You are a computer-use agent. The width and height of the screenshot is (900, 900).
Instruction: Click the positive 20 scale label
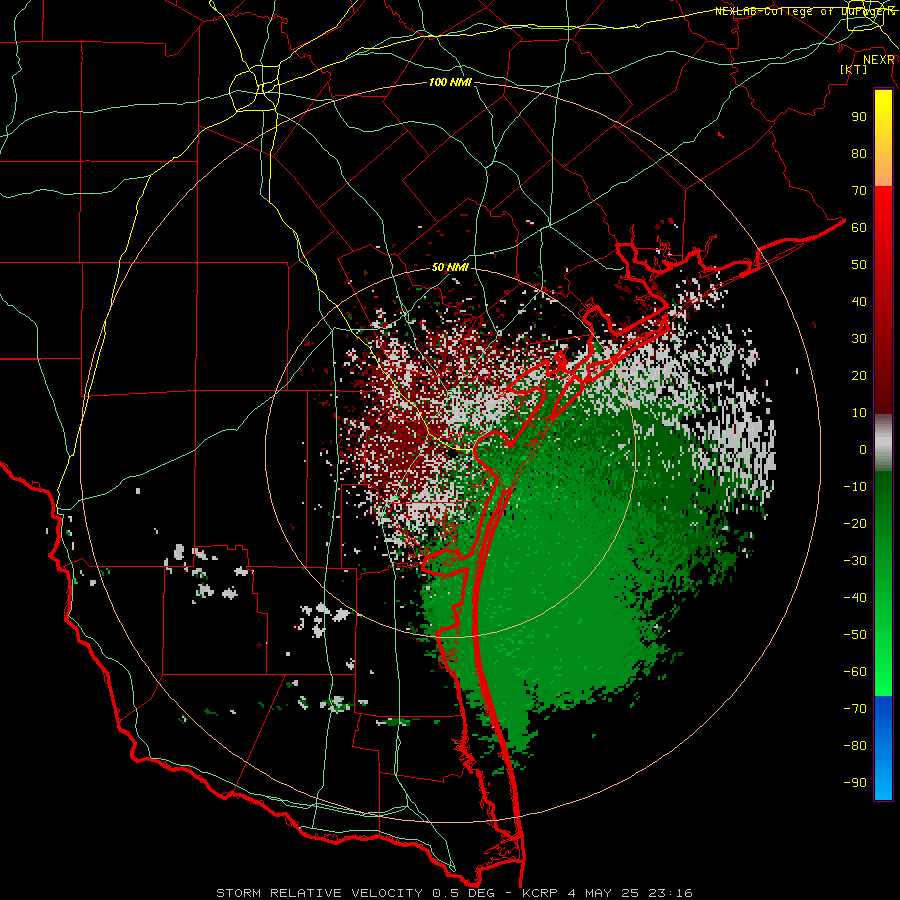pyautogui.click(x=859, y=376)
